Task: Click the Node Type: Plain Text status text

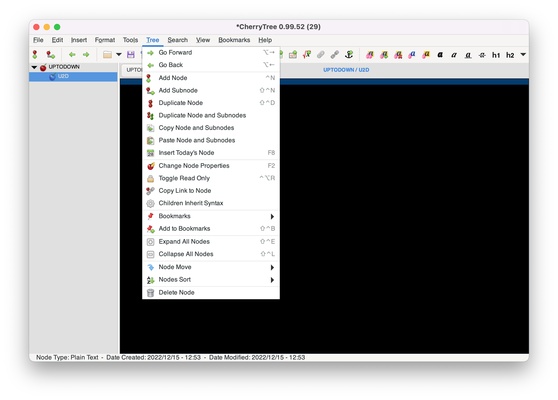Action: [67, 357]
